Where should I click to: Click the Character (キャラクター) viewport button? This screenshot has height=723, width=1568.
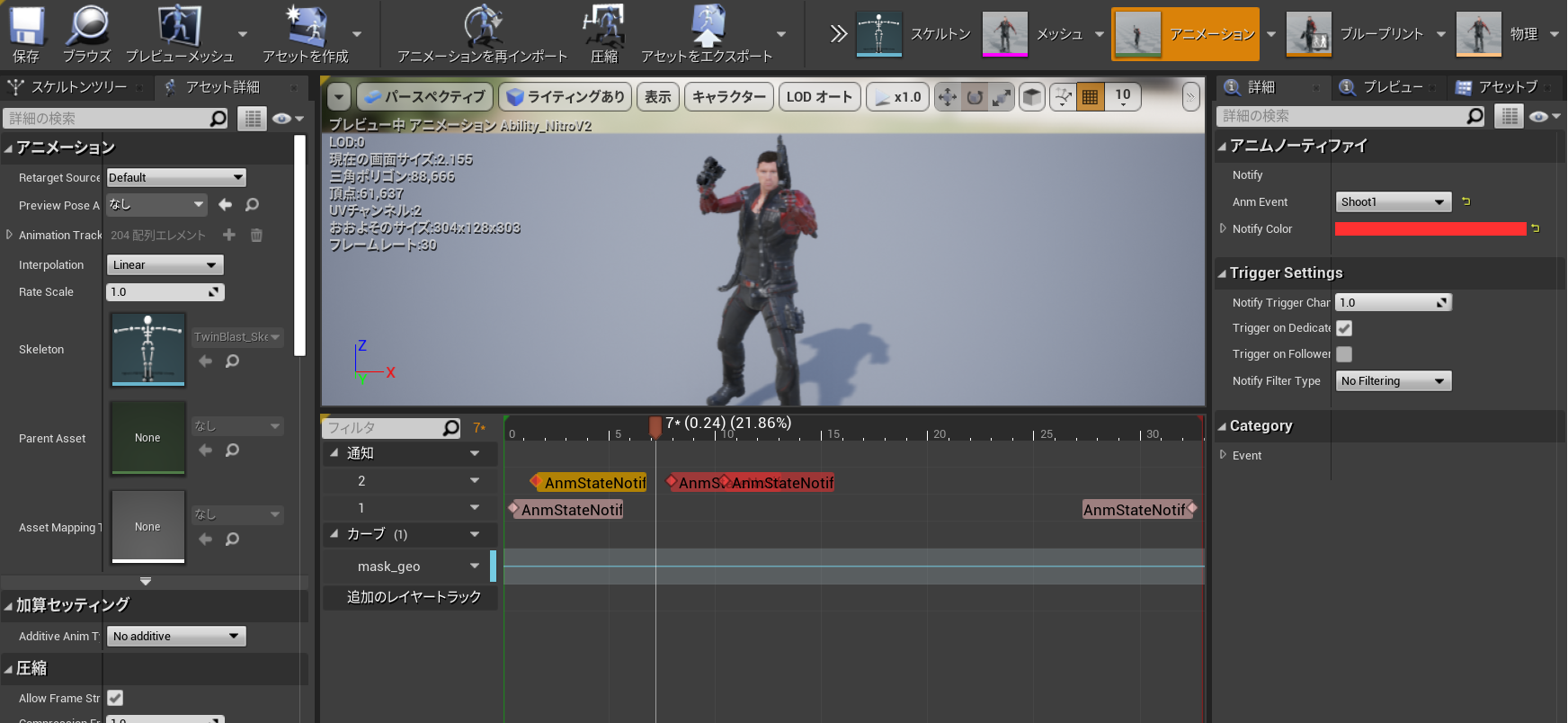tap(729, 96)
